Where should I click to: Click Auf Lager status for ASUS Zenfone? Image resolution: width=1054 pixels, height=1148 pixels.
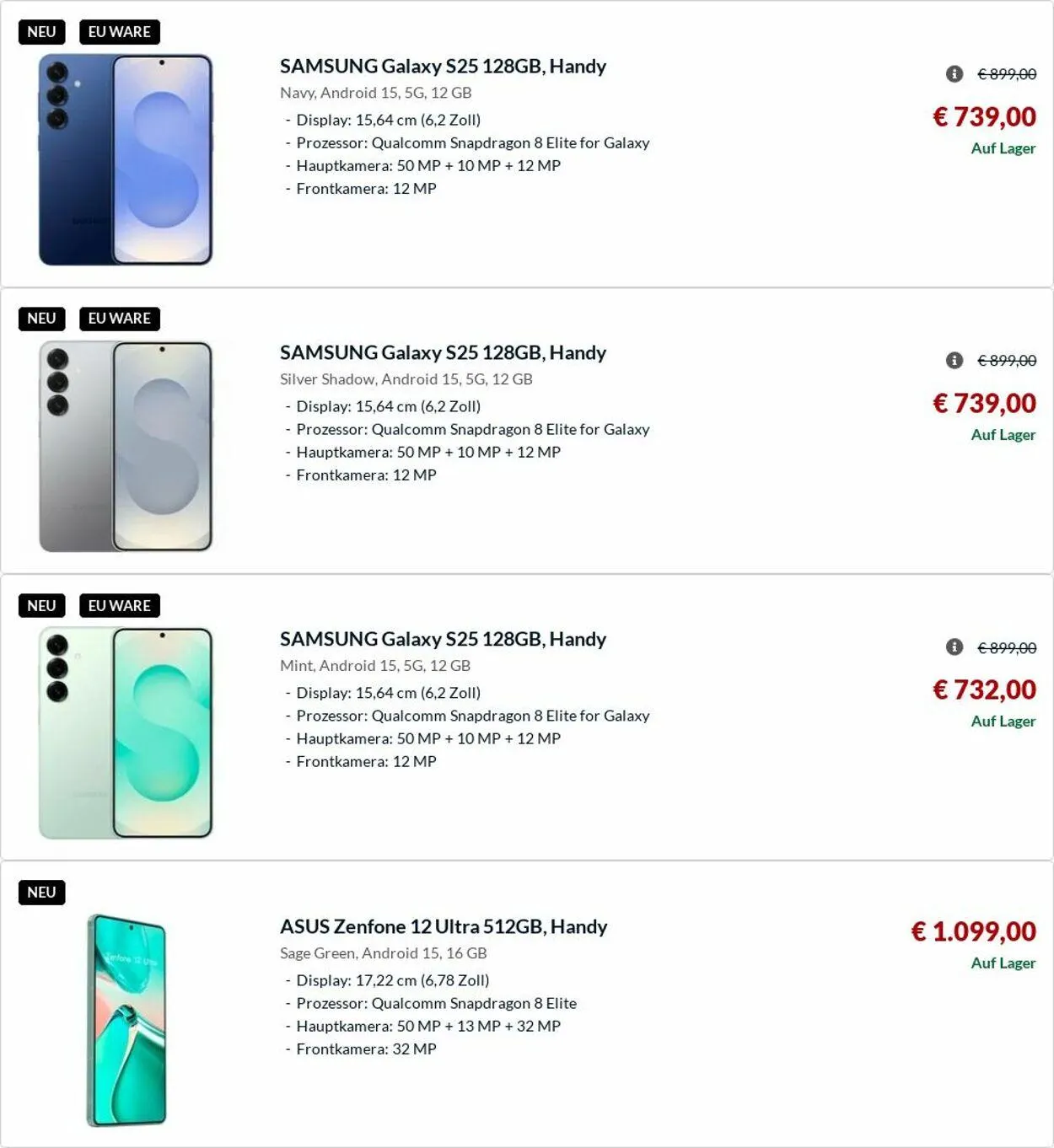pyautogui.click(x=1003, y=963)
